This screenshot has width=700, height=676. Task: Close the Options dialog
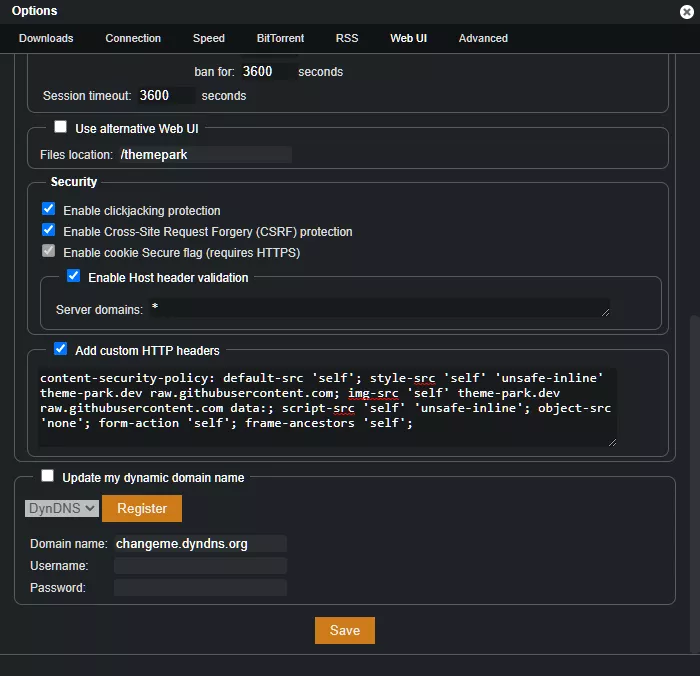[x=687, y=11]
